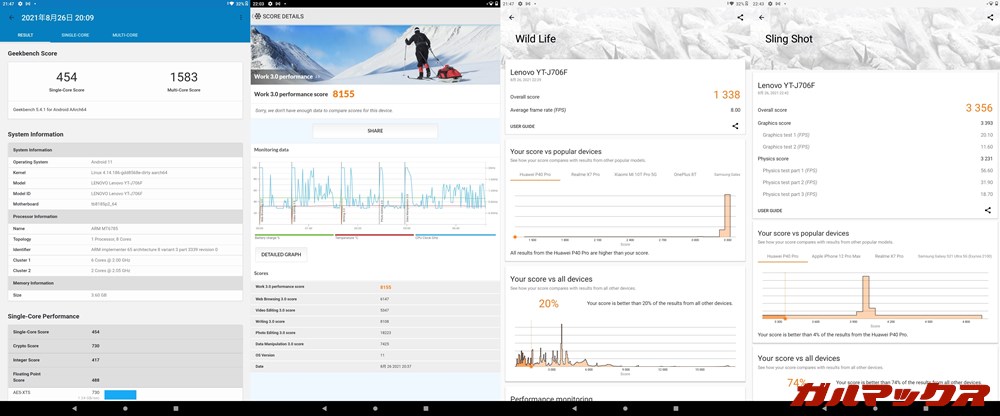Open USER GUIDE link in Wild Life card

(x=522, y=126)
